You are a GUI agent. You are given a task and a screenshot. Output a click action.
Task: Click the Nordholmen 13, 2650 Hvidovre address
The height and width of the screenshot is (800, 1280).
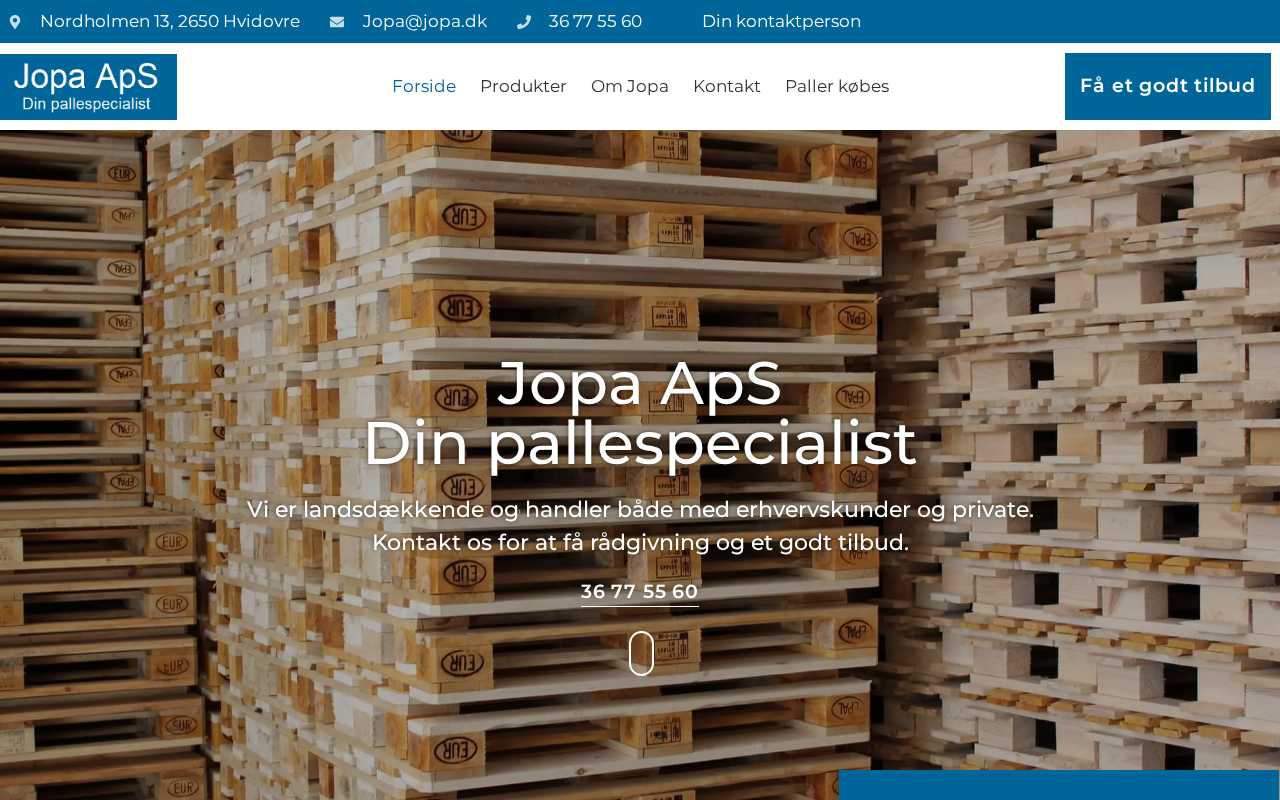[170, 21]
